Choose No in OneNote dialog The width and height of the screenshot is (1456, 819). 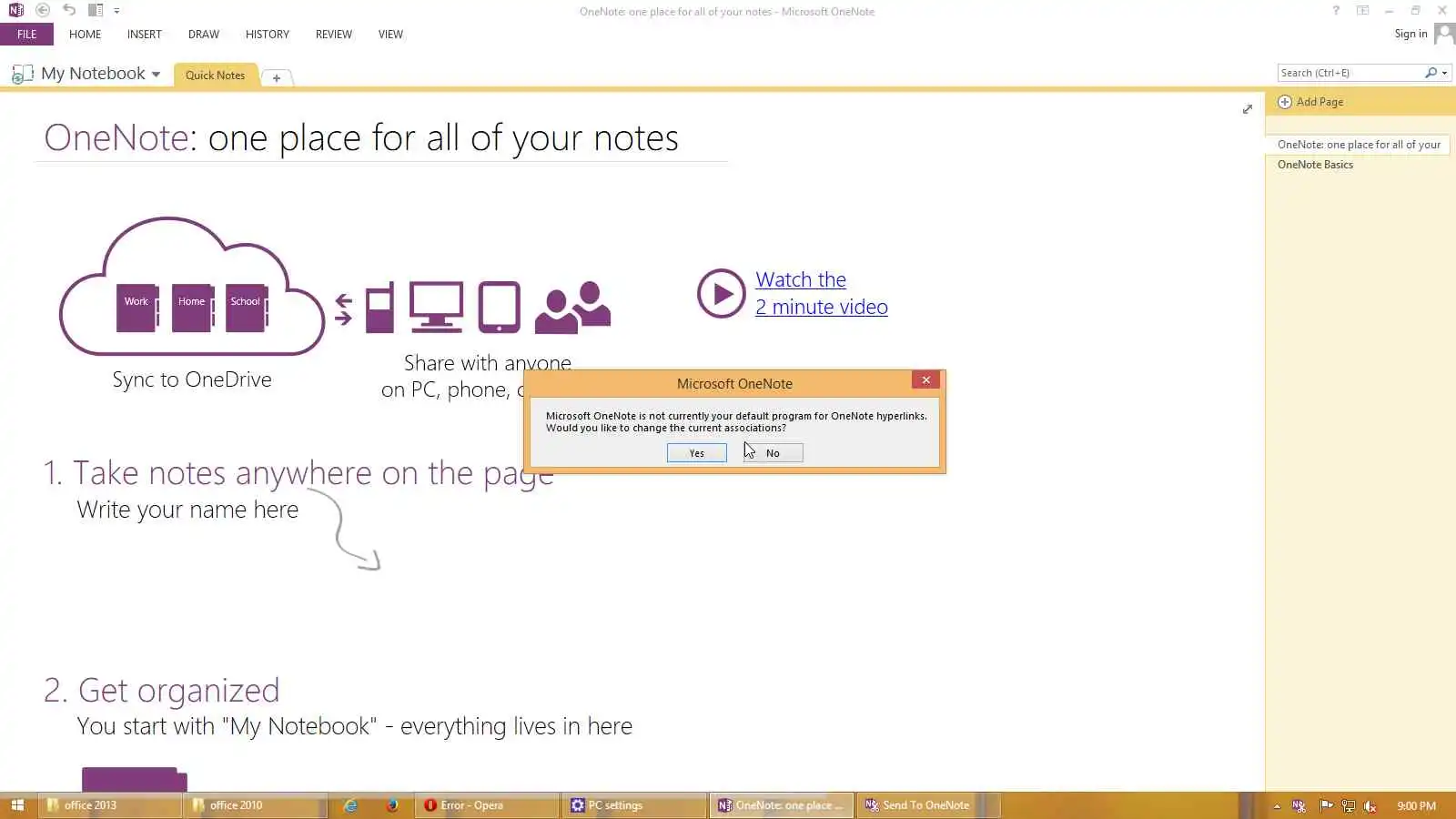773,453
